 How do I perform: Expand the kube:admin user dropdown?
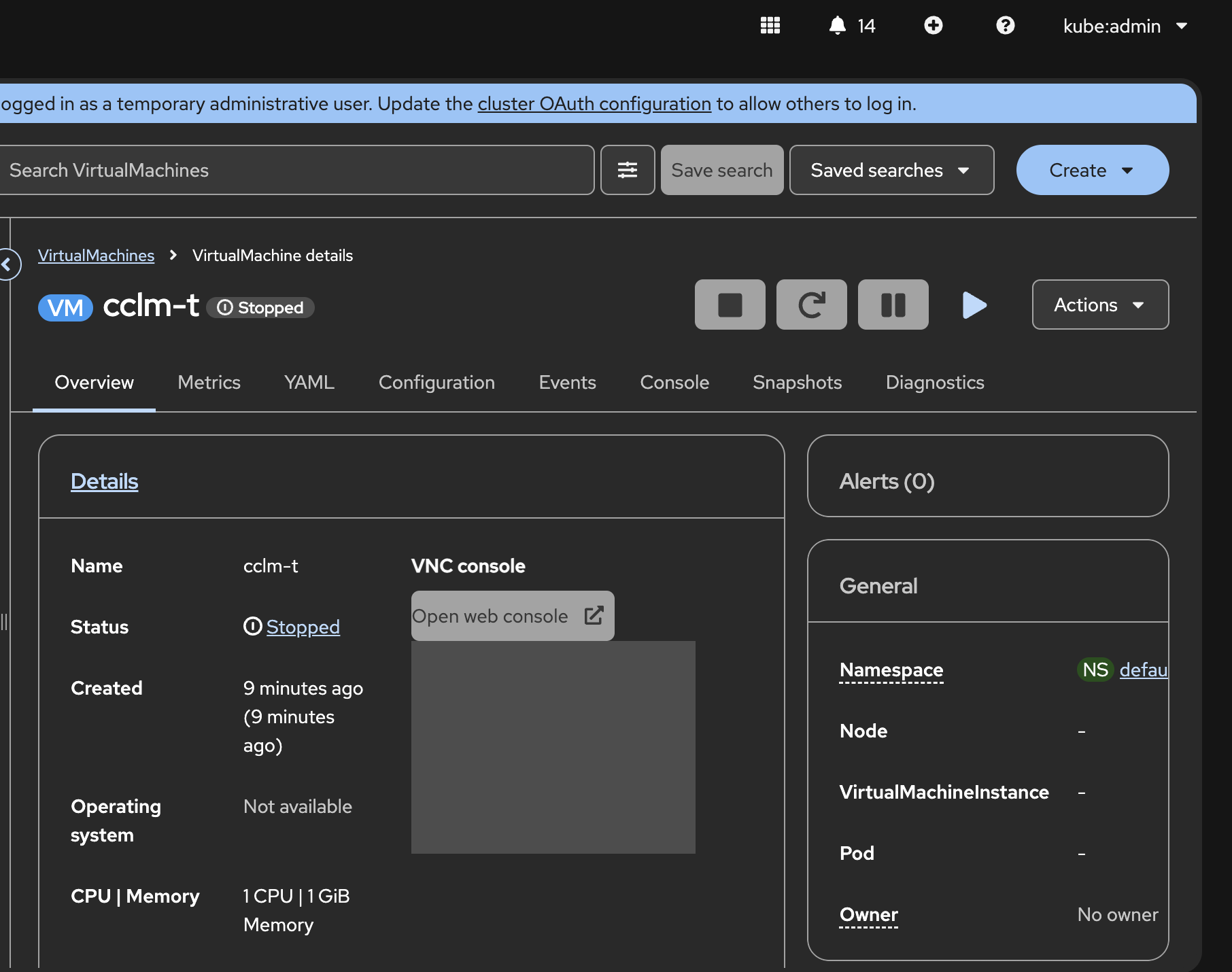point(1125,26)
